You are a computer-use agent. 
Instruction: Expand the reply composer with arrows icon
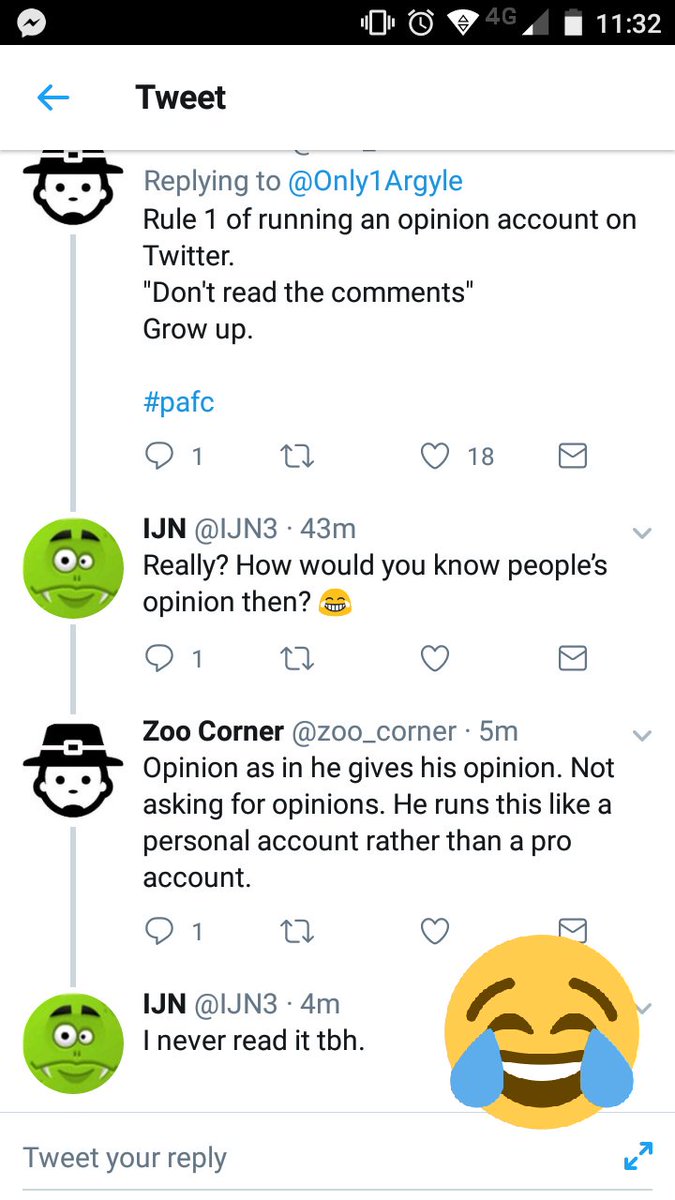(x=638, y=1156)
